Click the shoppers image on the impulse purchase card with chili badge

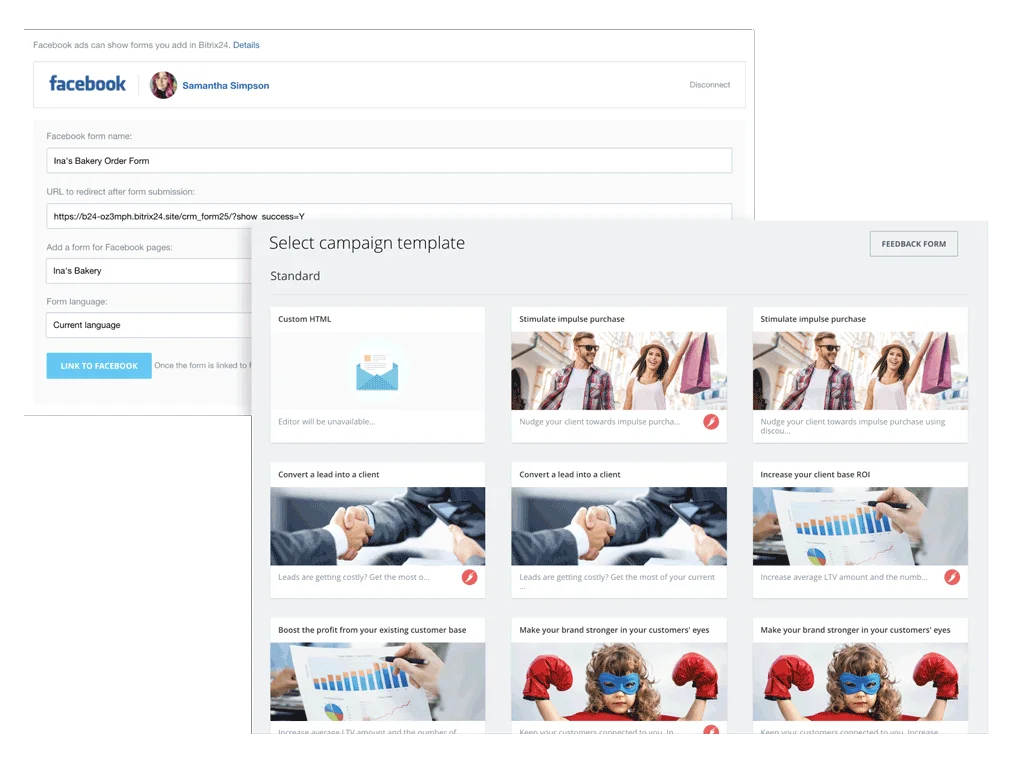(619, 371)
